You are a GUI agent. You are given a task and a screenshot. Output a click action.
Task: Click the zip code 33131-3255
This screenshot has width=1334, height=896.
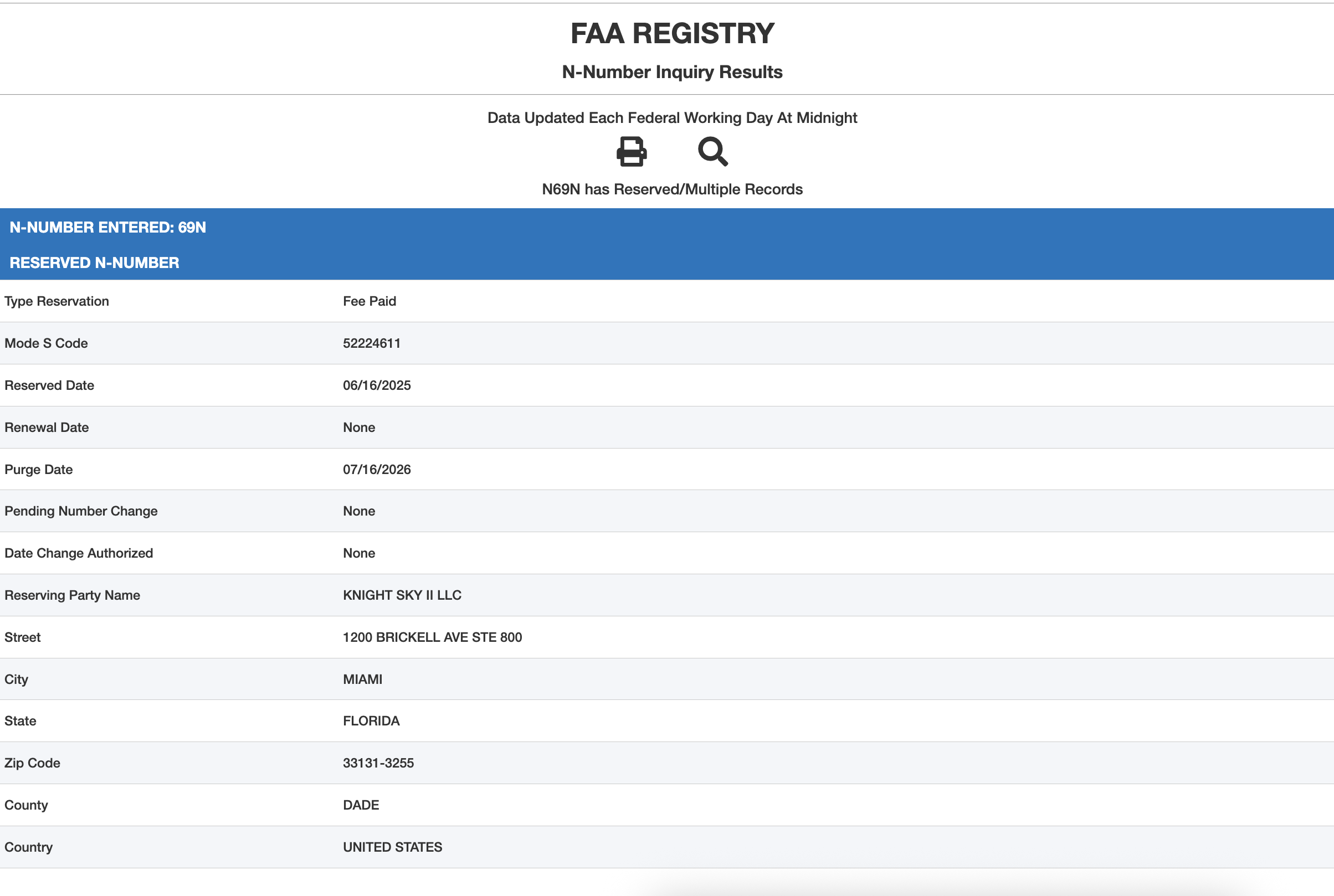click(x=378, y=764)
